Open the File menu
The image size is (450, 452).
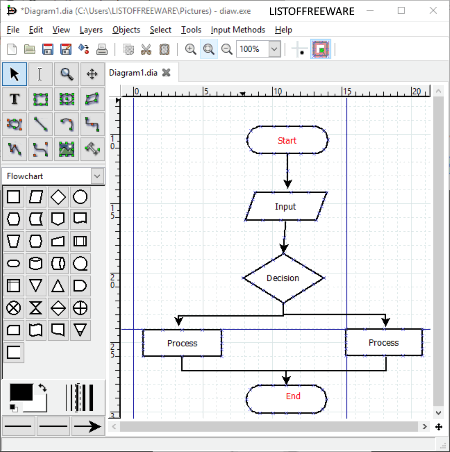[x=13, y=30]
